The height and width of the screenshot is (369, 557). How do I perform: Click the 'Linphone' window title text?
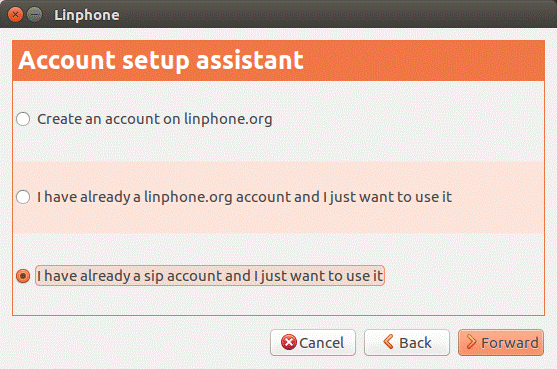(87, 15)
